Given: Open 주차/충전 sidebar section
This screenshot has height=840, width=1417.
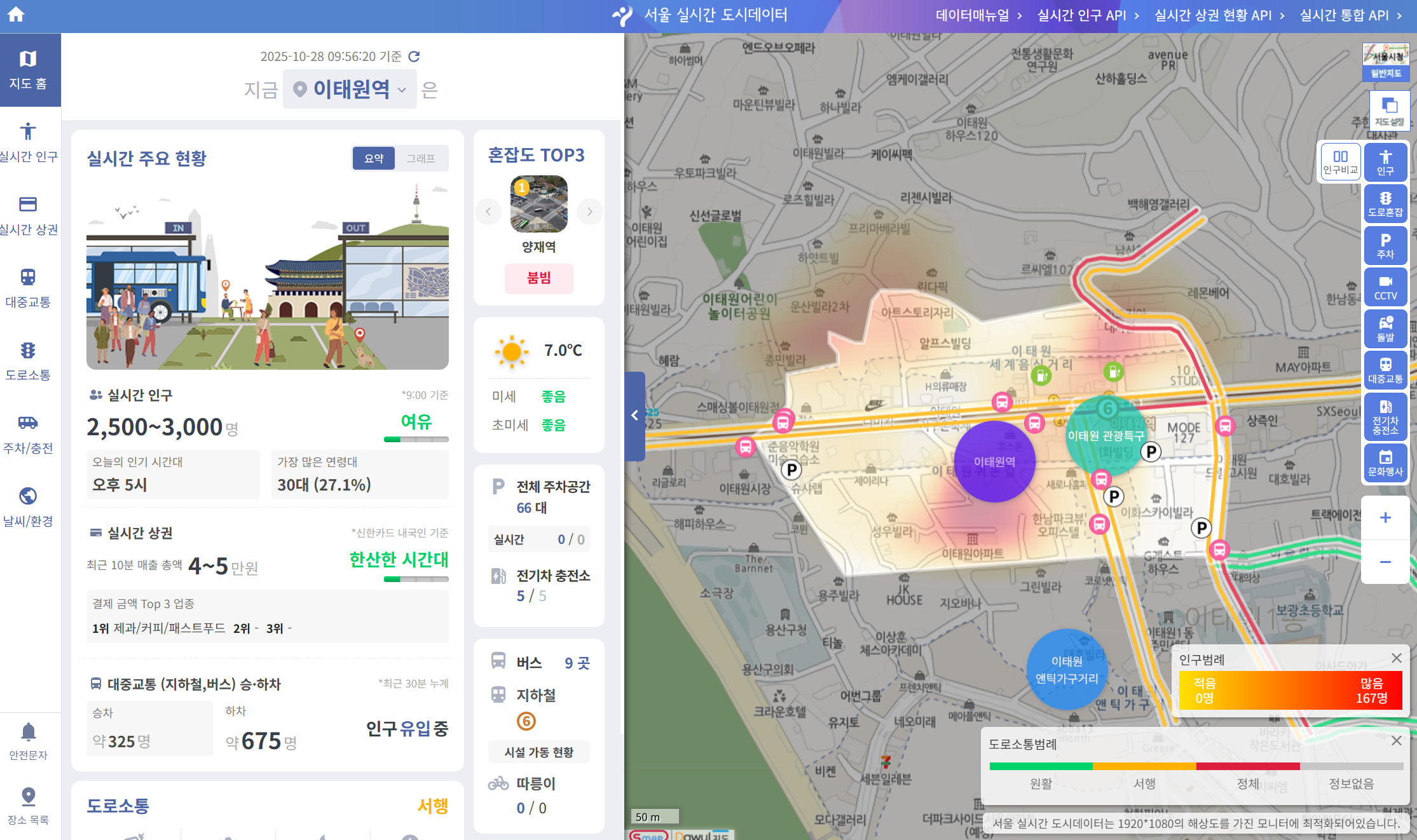Looking at the screenshot, I should [28, 434].
